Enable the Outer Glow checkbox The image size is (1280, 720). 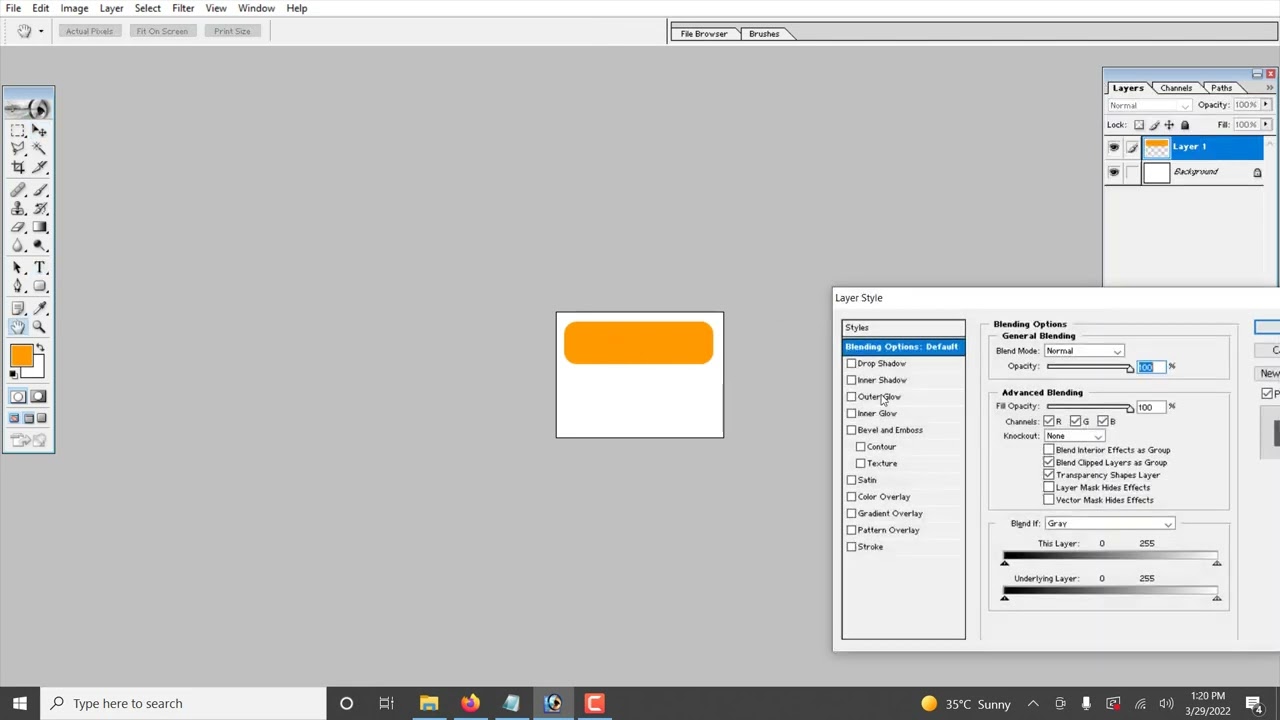tap(851, 397)
